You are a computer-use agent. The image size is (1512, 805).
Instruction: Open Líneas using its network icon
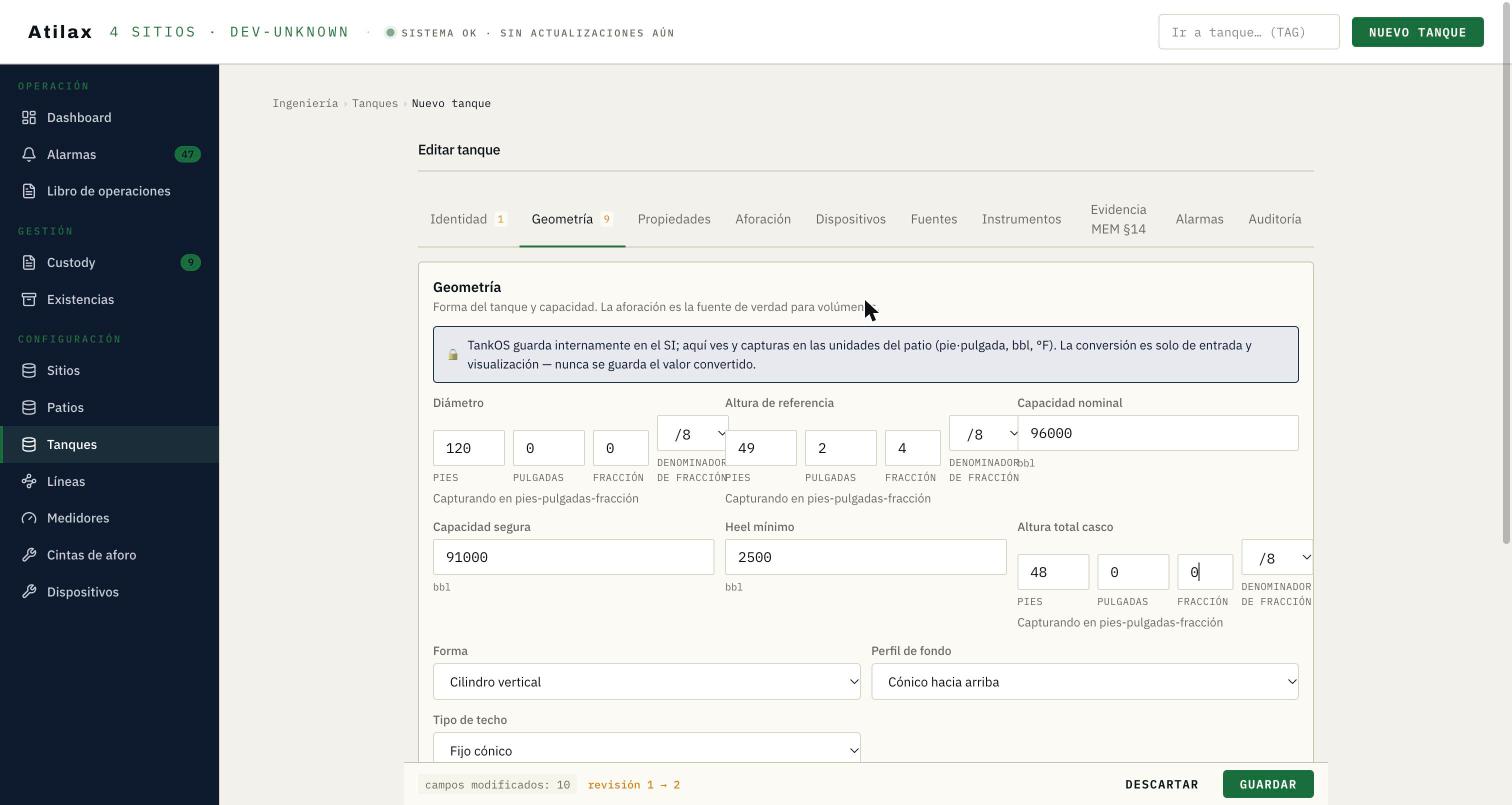click(29, 482)
